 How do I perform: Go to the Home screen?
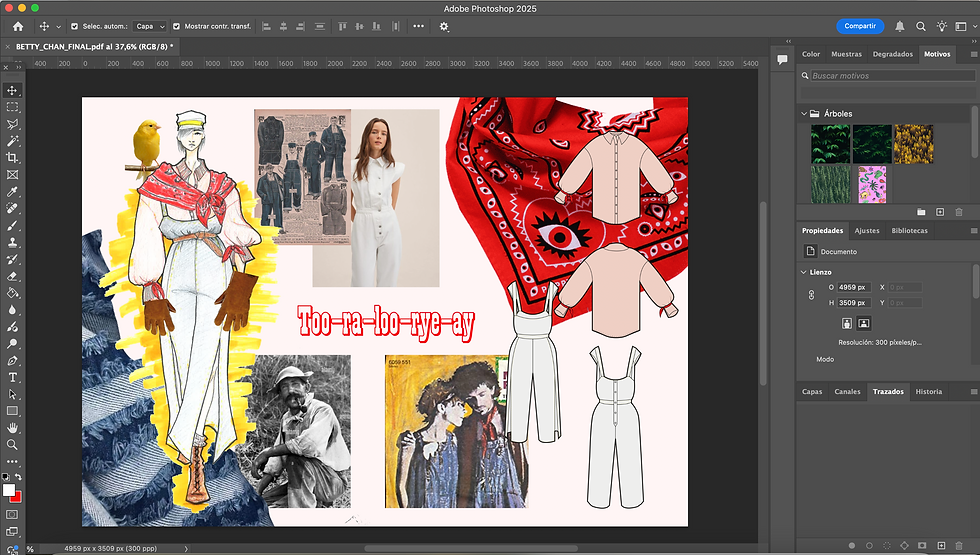(18, 26)
